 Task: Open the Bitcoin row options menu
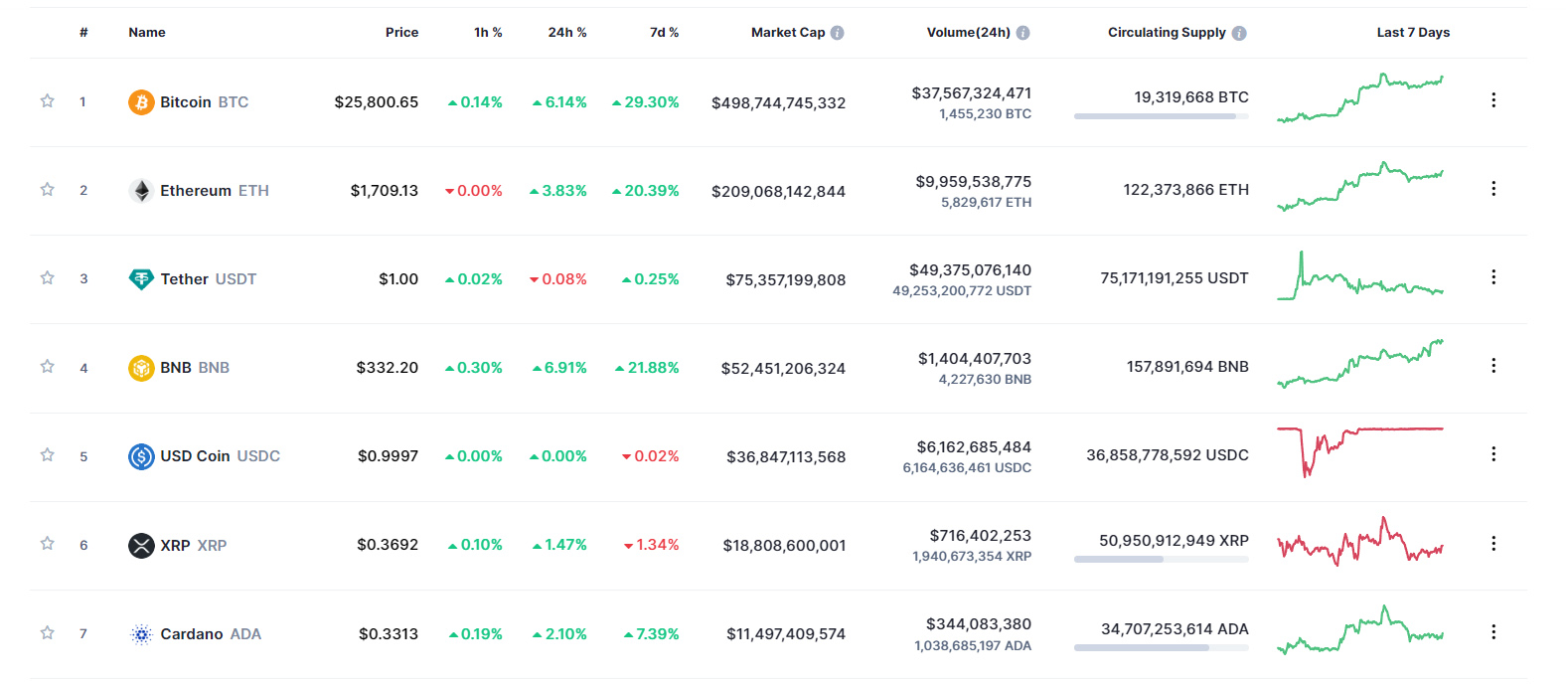point(1493,99)
